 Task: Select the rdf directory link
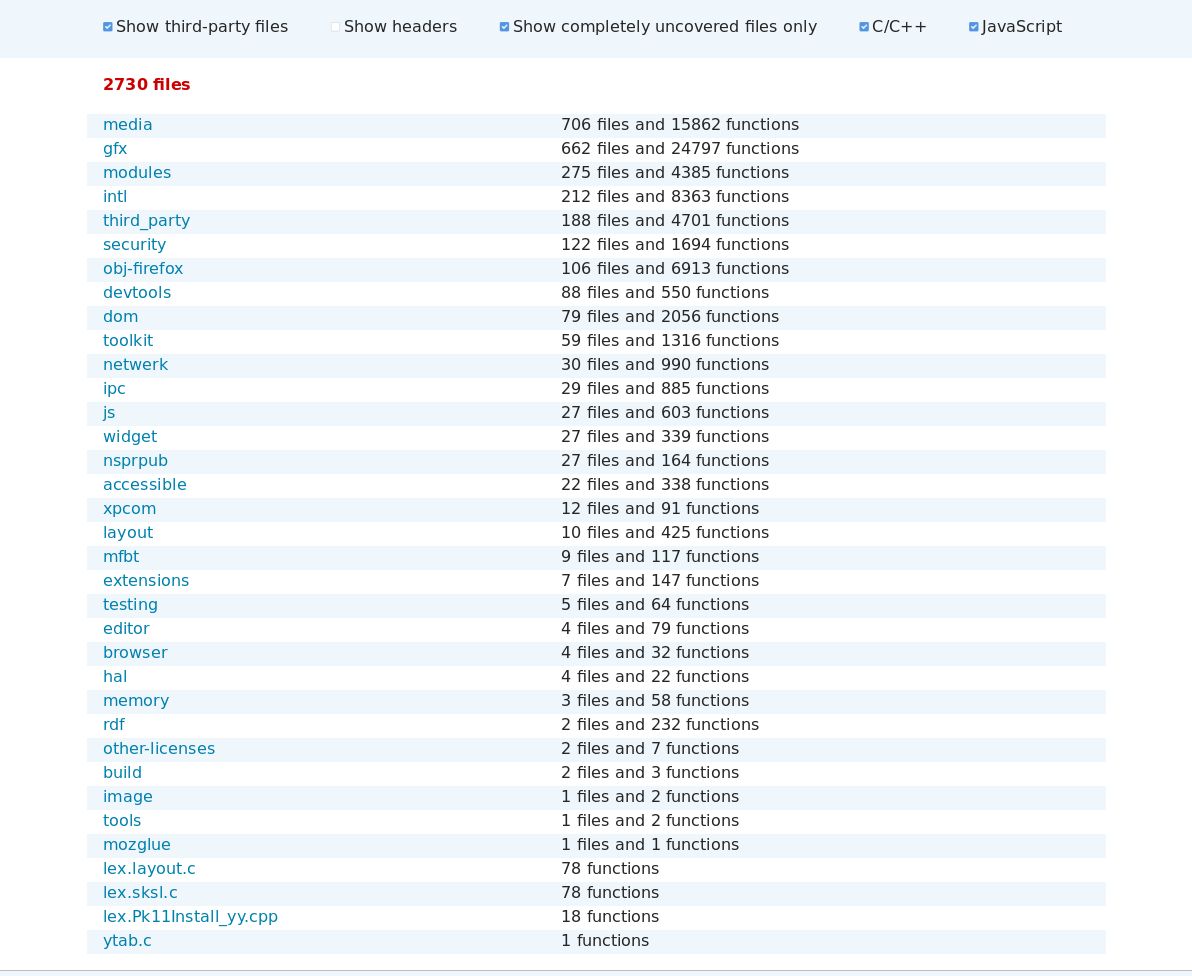[x=113, y=725]
